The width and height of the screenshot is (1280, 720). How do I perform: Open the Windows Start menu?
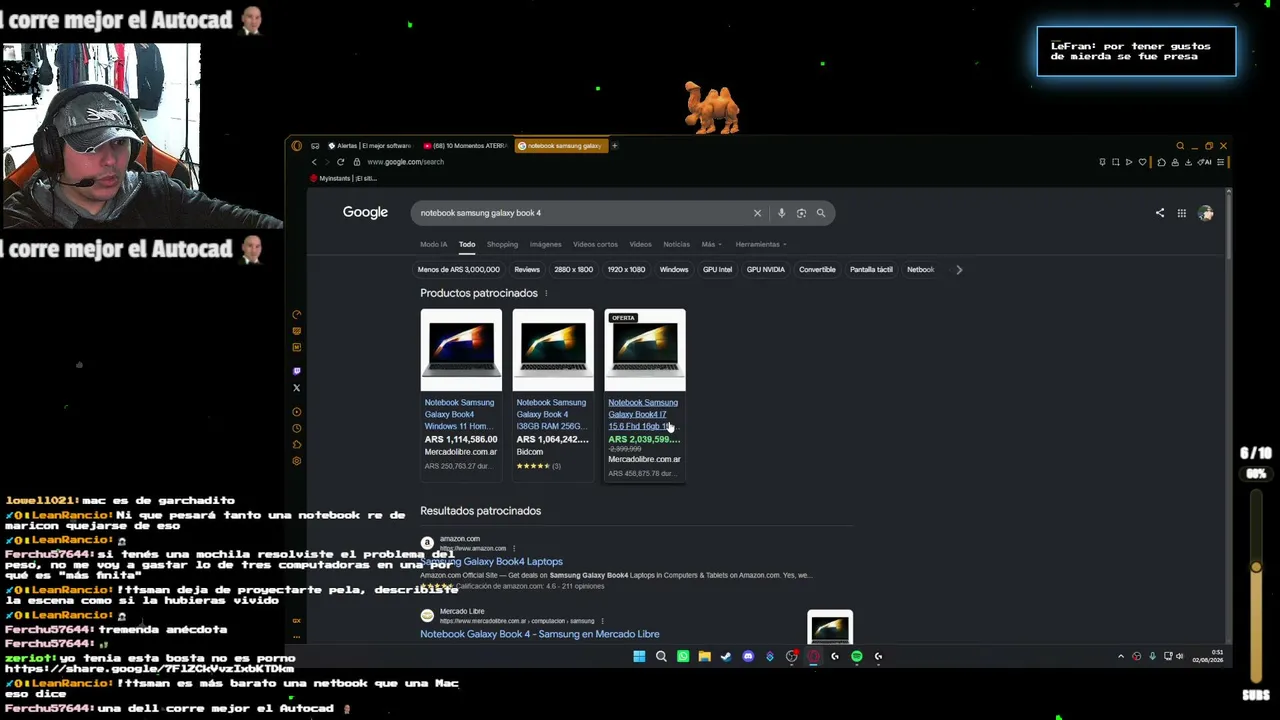point(639,657)
